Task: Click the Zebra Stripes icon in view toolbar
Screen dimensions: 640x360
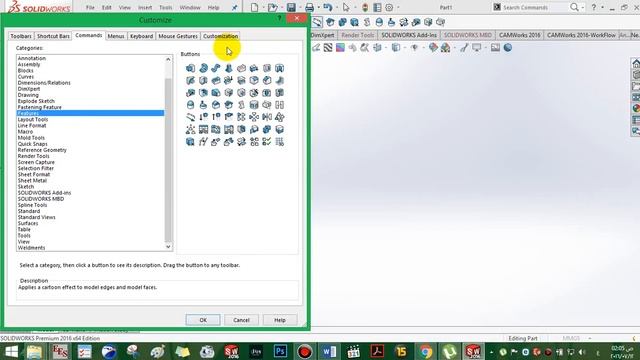Action: click(x=328, y=48)
